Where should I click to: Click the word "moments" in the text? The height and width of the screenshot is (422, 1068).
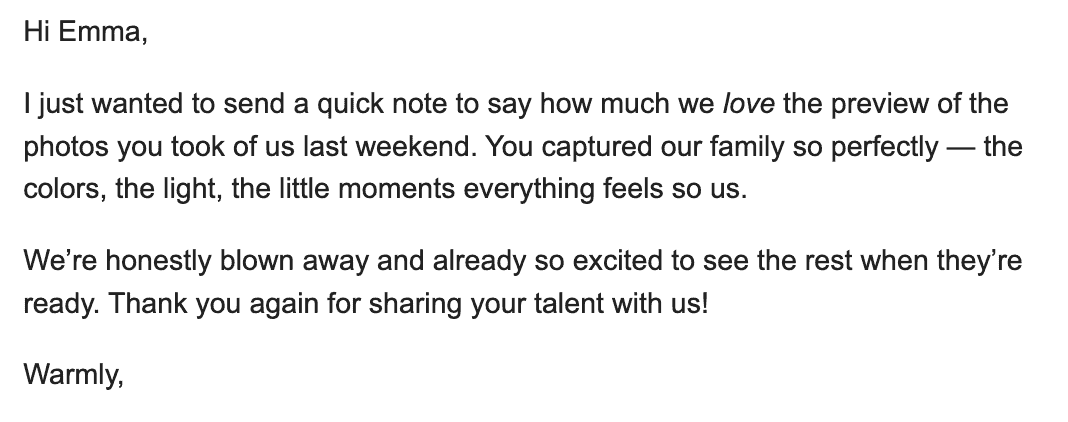pos(396,189)
